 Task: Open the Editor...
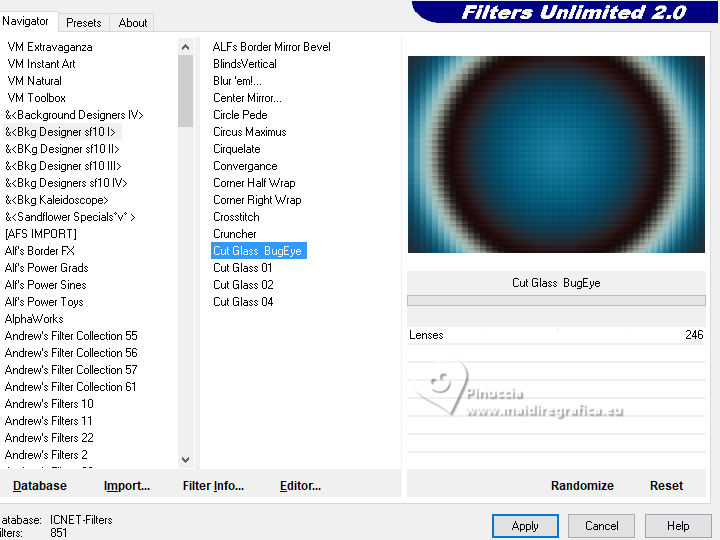pos(300,486)
